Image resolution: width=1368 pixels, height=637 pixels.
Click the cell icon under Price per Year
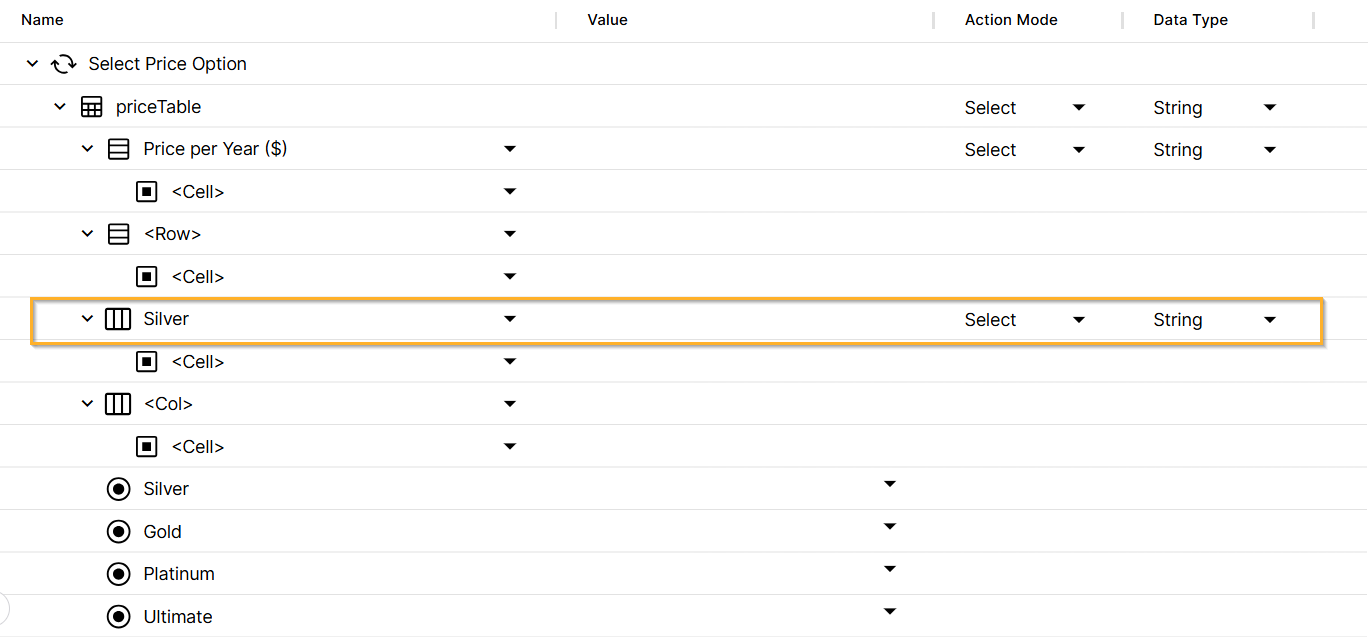[147, 192]
